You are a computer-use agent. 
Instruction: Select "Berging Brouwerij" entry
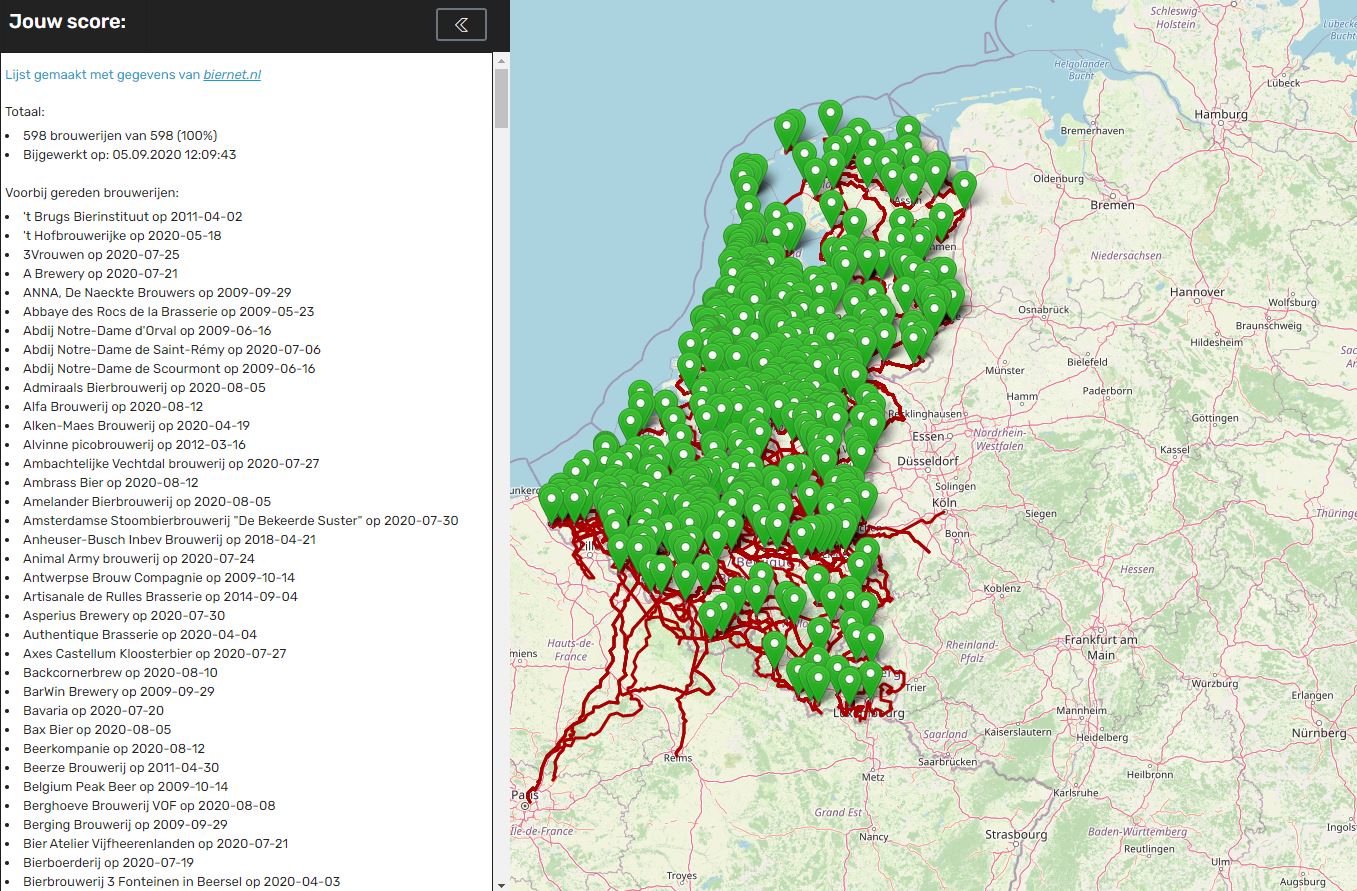pyautogui.click(x=125, y=825)
